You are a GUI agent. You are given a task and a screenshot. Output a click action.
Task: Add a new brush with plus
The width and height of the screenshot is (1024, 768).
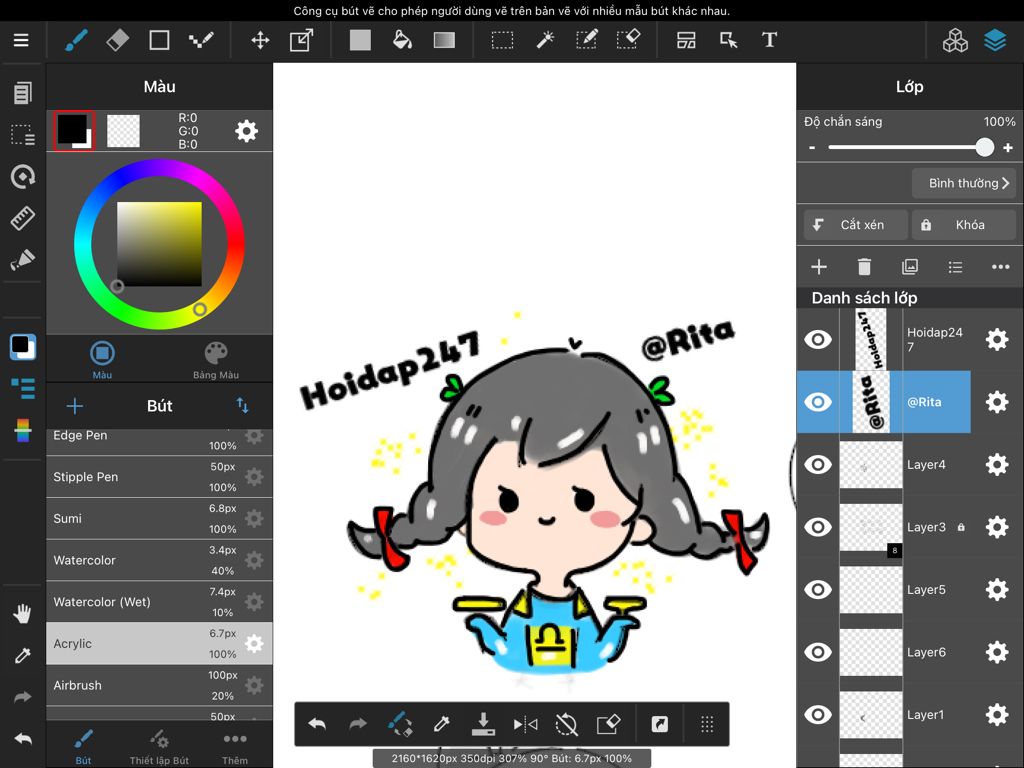click(x=74, y=406)
